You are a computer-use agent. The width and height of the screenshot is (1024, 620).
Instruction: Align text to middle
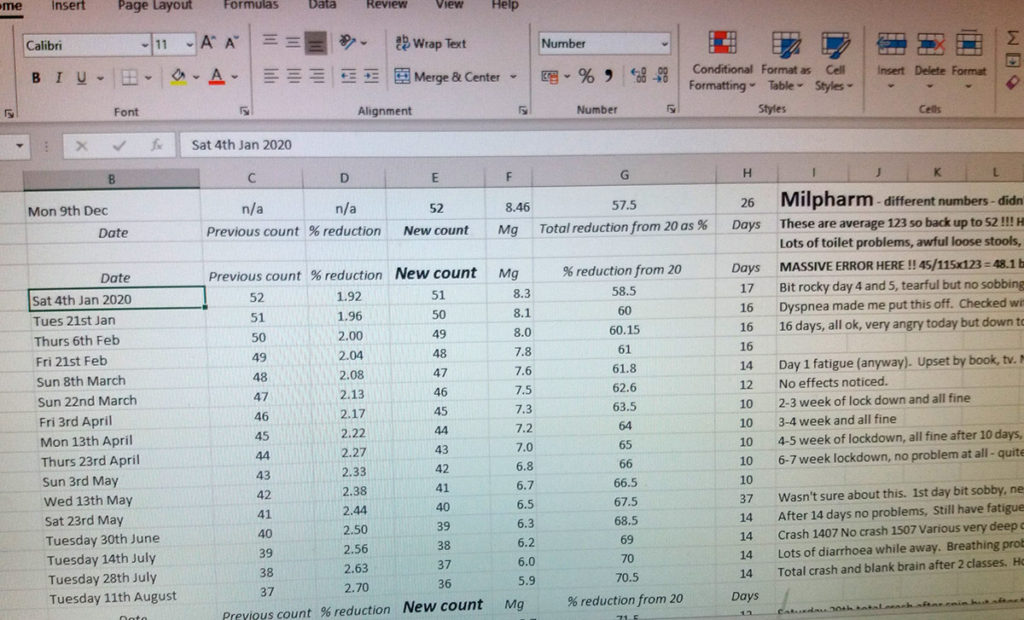click(x=293, y=42)
